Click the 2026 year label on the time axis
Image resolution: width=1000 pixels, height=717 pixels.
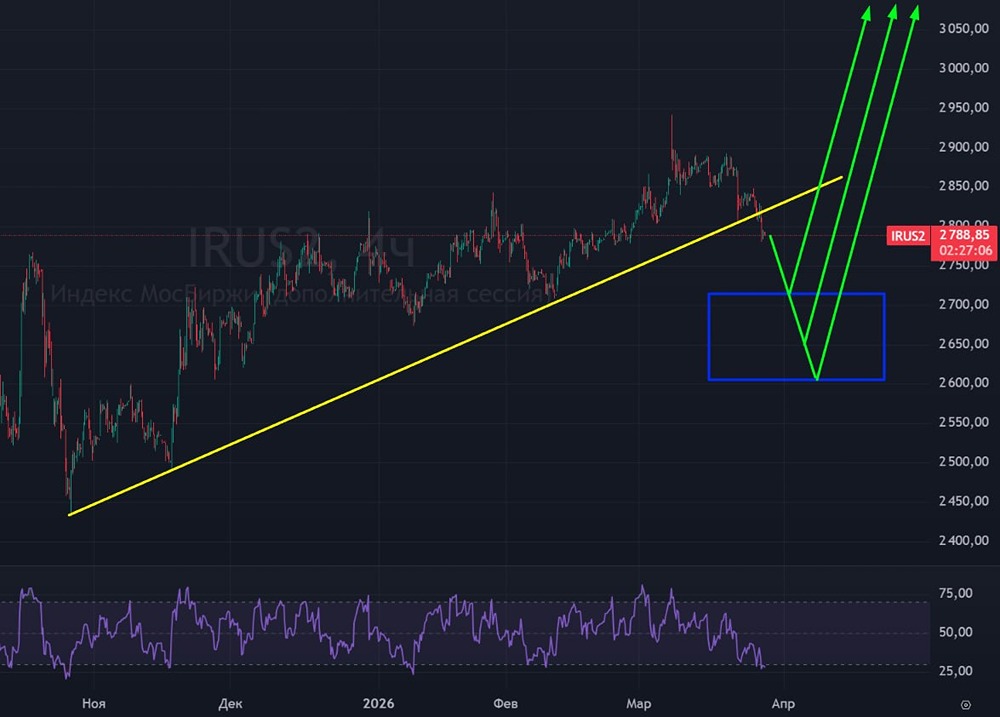pos(378,704)
